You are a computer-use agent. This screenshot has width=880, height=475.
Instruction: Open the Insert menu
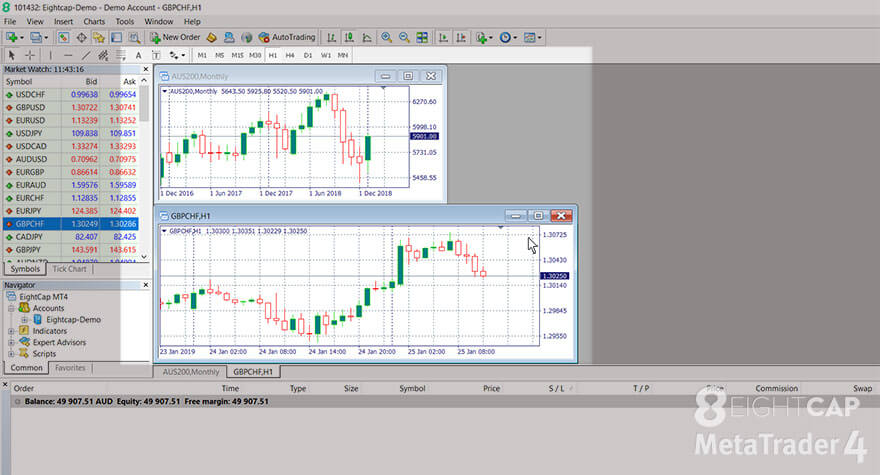pos(63,21)
